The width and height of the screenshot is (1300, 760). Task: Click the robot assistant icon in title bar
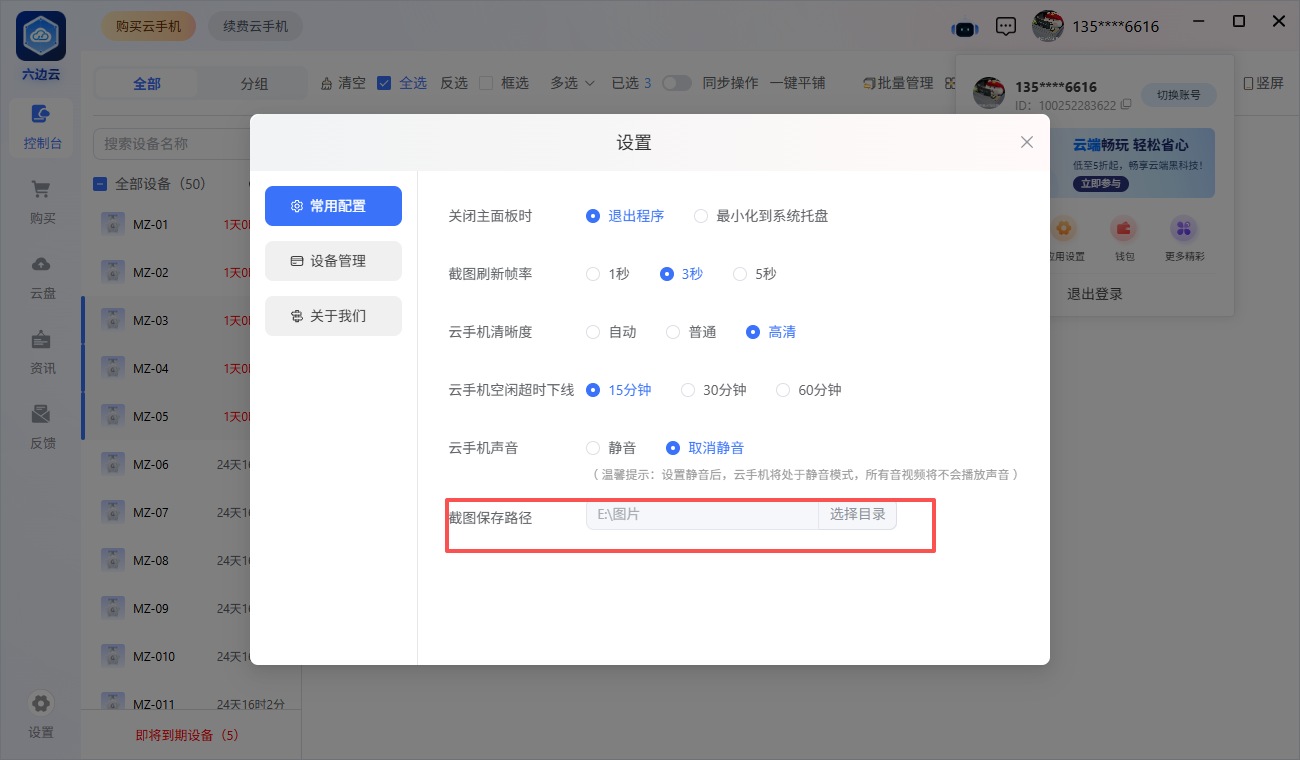pos(965,28)
